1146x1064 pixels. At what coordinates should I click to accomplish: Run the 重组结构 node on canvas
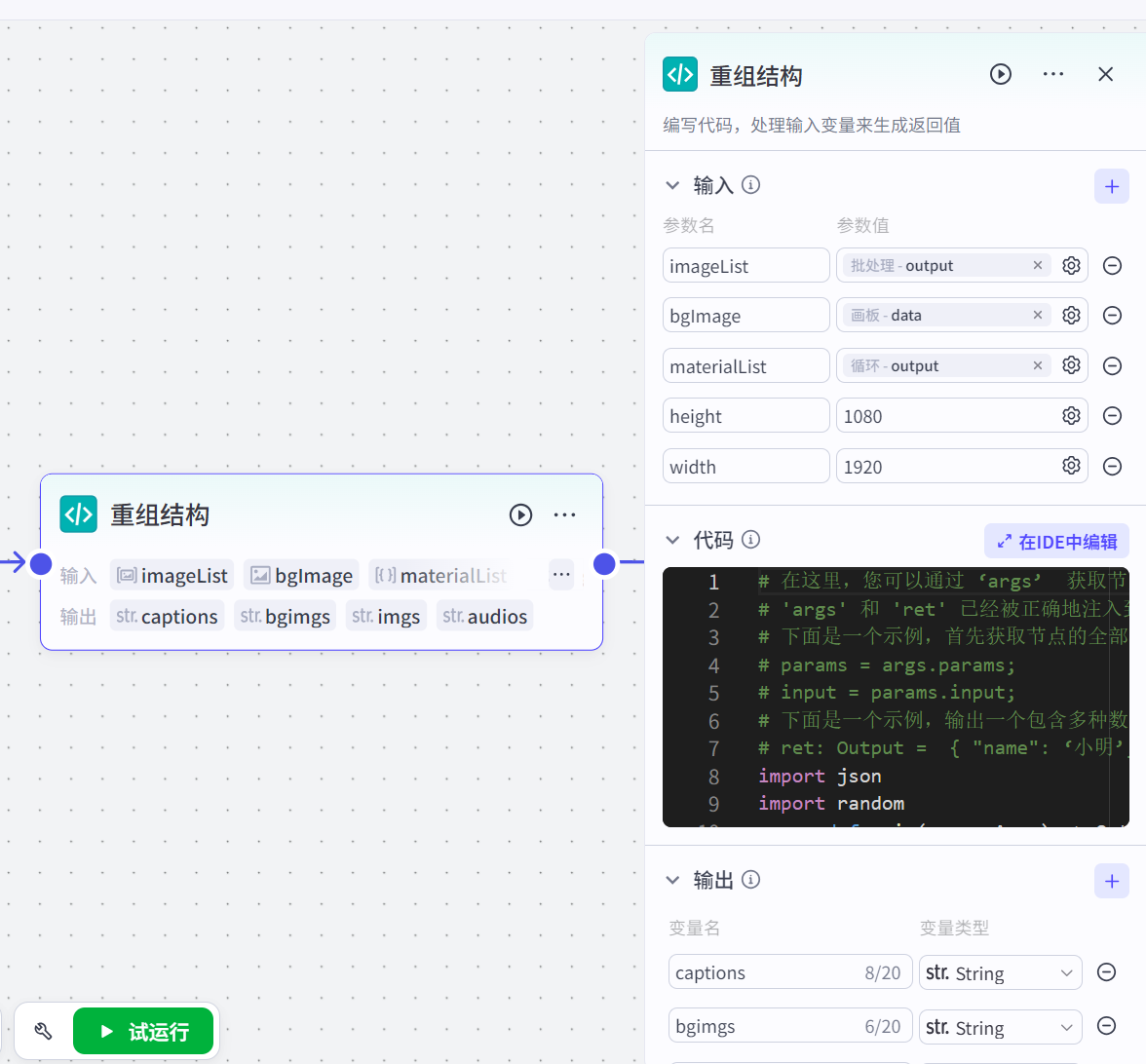pos(520,514)
